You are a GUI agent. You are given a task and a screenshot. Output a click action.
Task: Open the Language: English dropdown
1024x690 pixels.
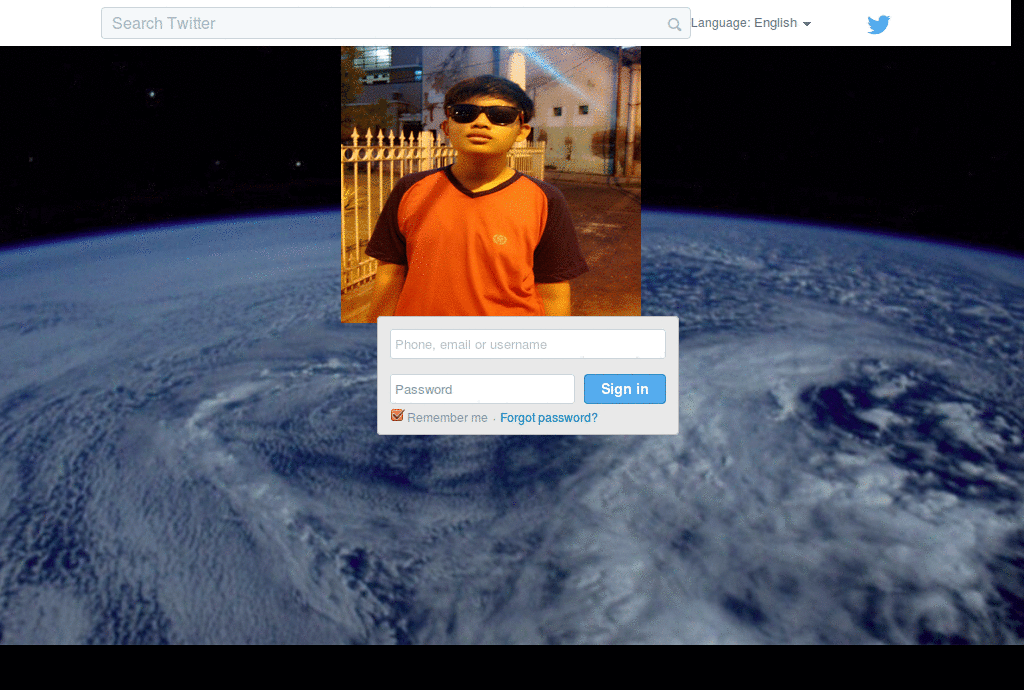[751, 23]
